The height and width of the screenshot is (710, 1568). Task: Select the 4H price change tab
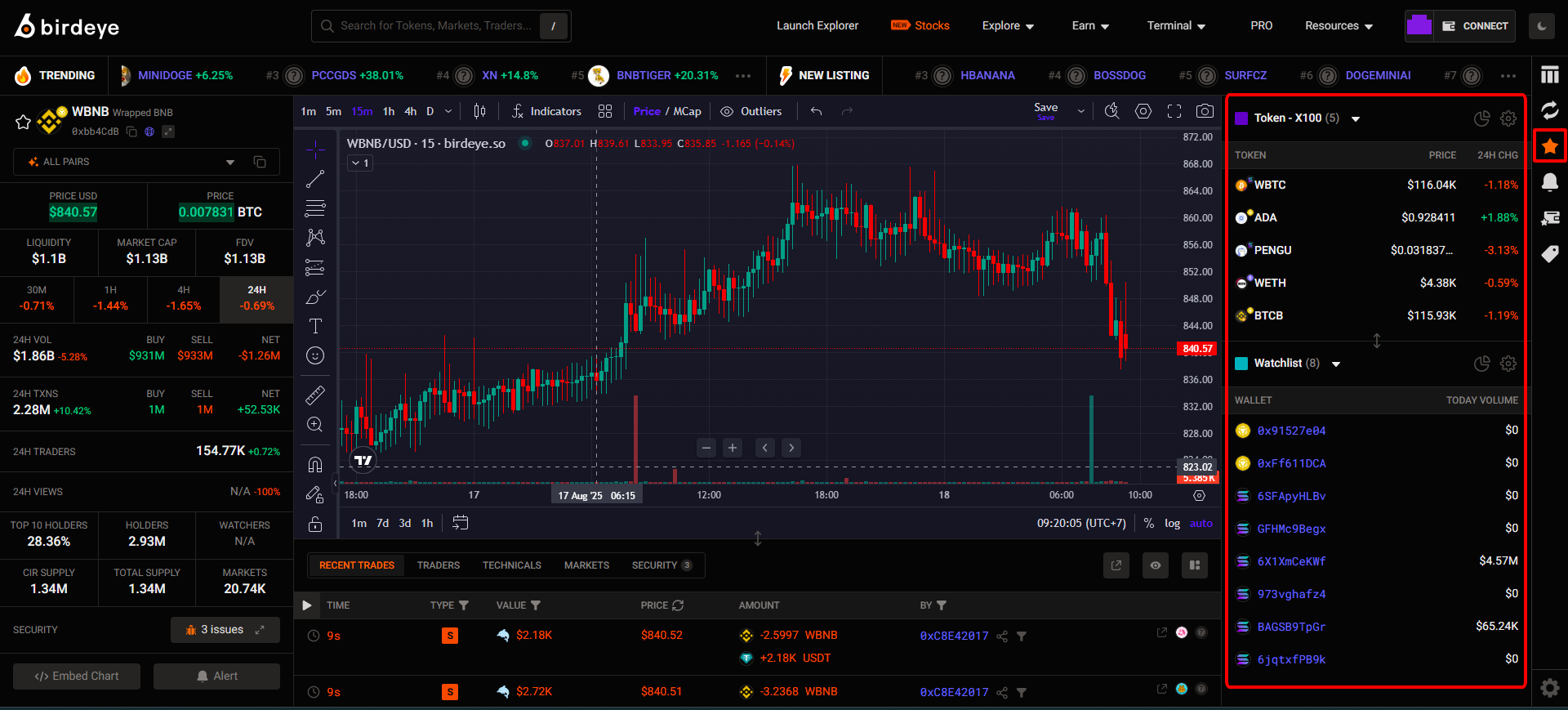coord(184,299)
